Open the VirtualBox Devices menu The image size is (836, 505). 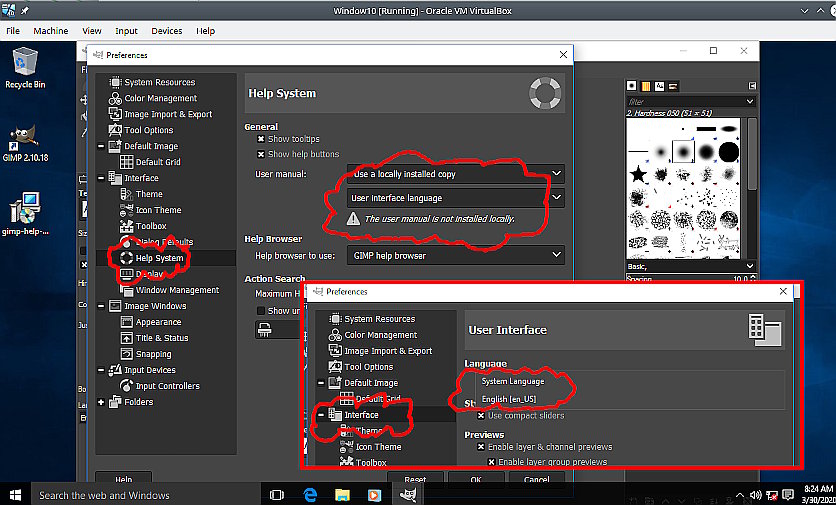[x=167, y=31]
